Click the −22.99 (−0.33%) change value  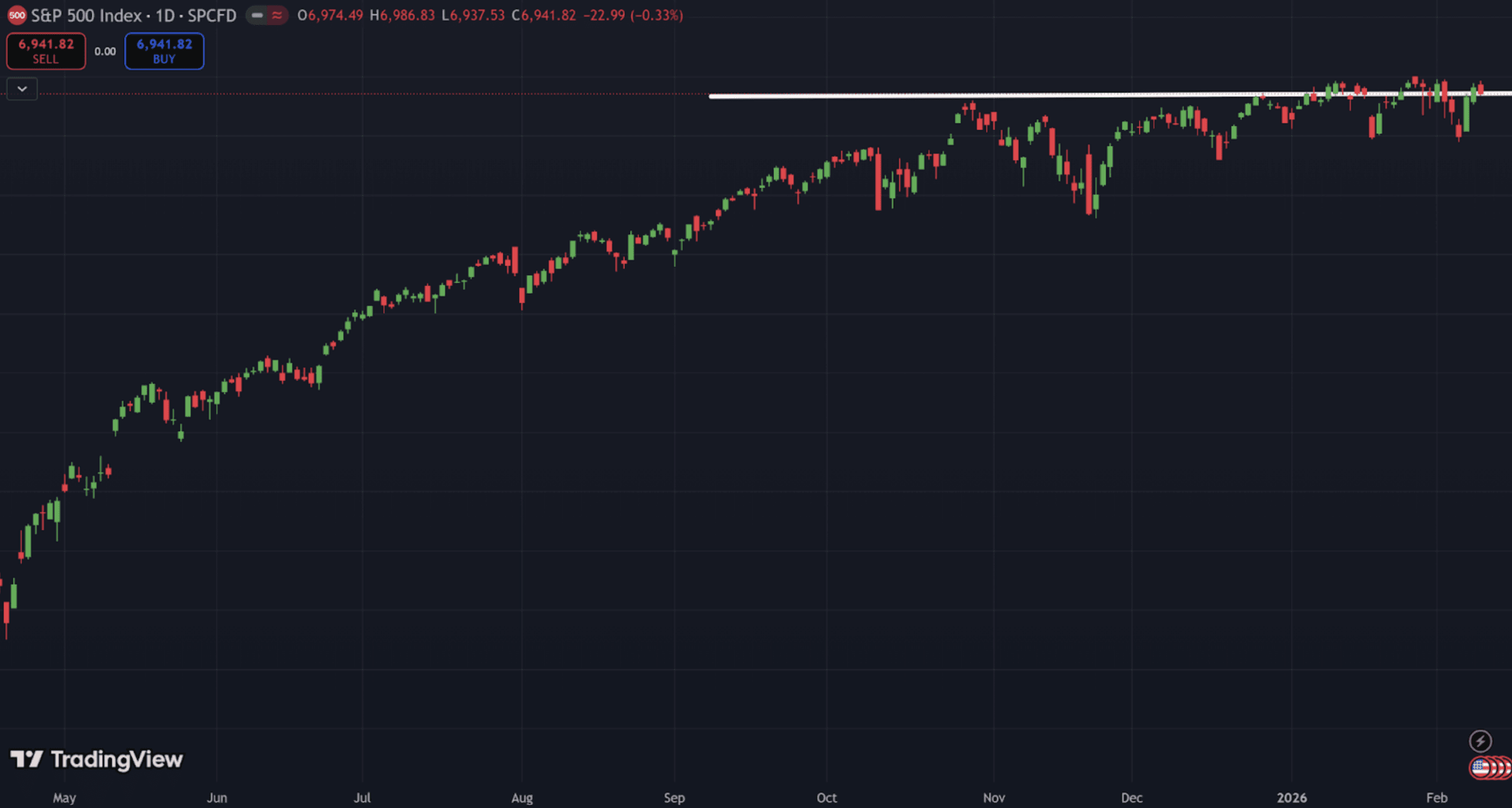click(633, 15)
